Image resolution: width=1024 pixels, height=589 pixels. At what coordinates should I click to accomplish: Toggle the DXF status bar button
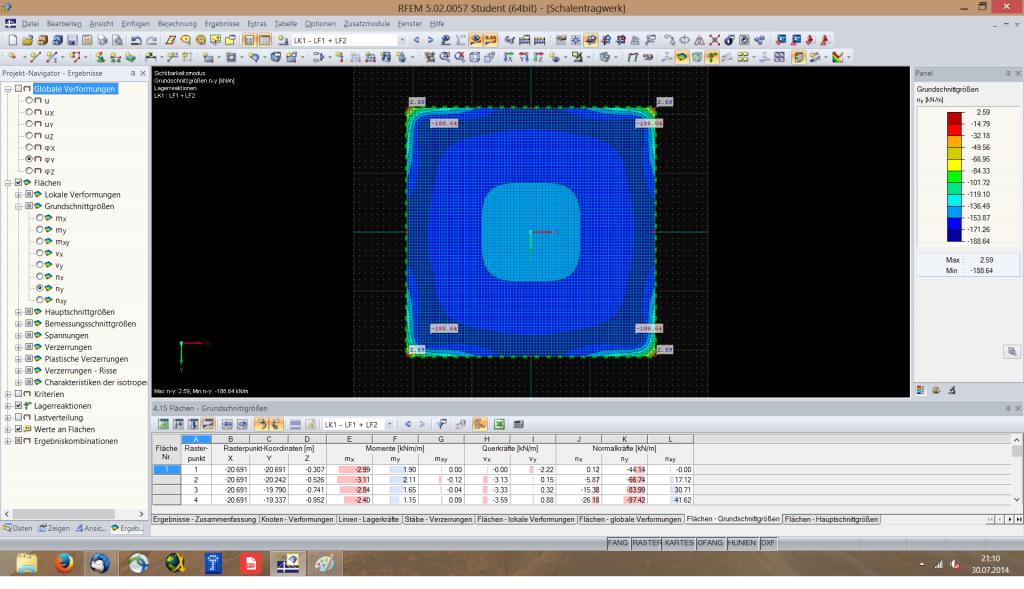[768, 543]
